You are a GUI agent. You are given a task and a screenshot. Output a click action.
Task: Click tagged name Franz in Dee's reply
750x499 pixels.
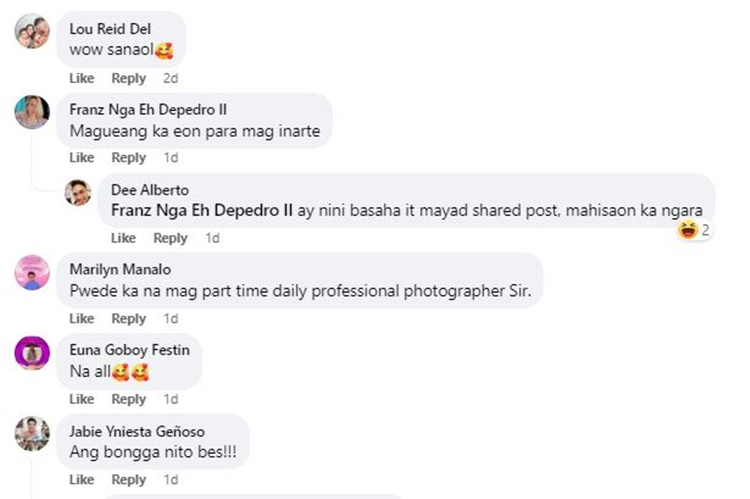point(201,210)
